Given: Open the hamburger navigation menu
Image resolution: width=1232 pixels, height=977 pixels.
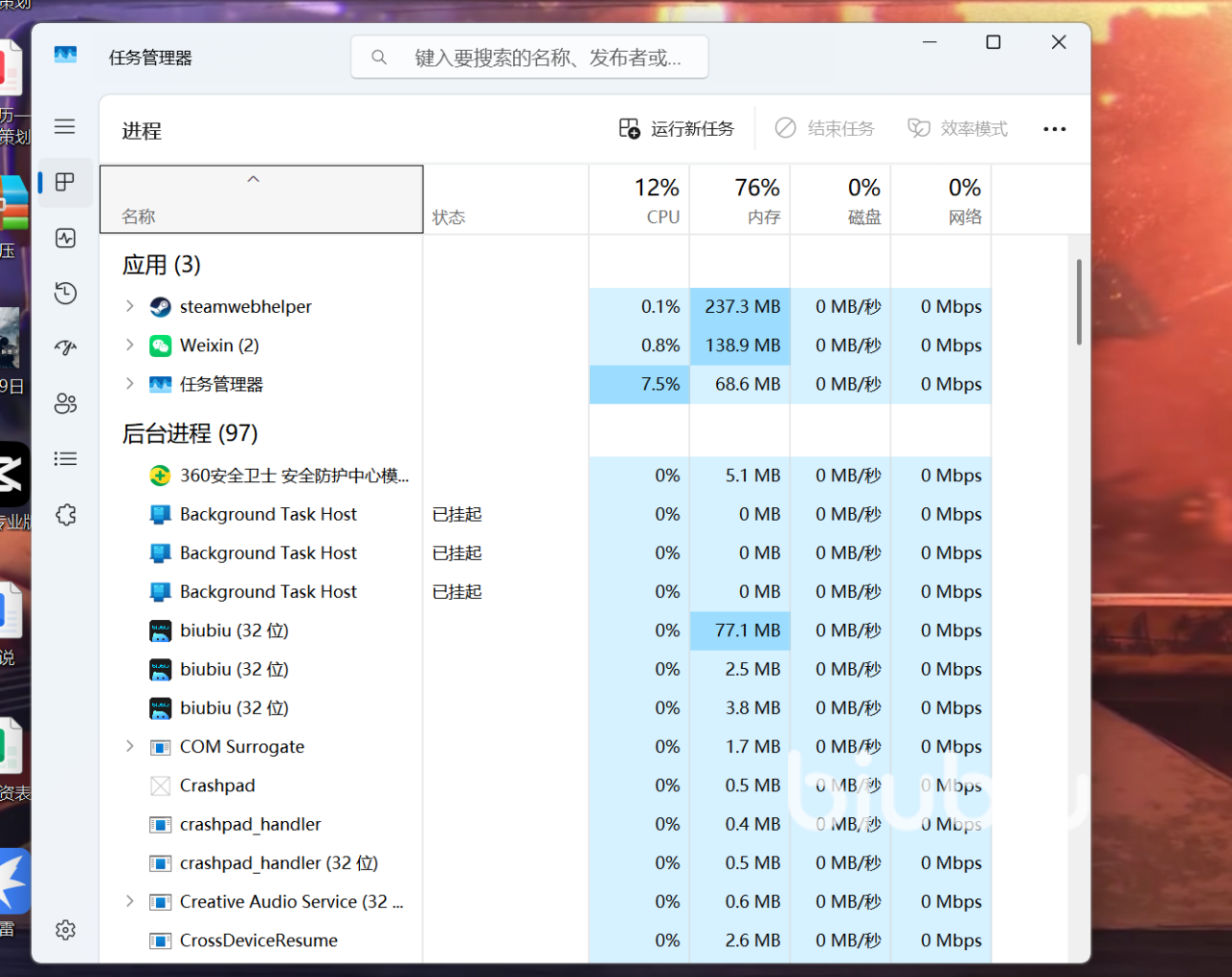Looking at the screenshot, I should tap(64, 126).
